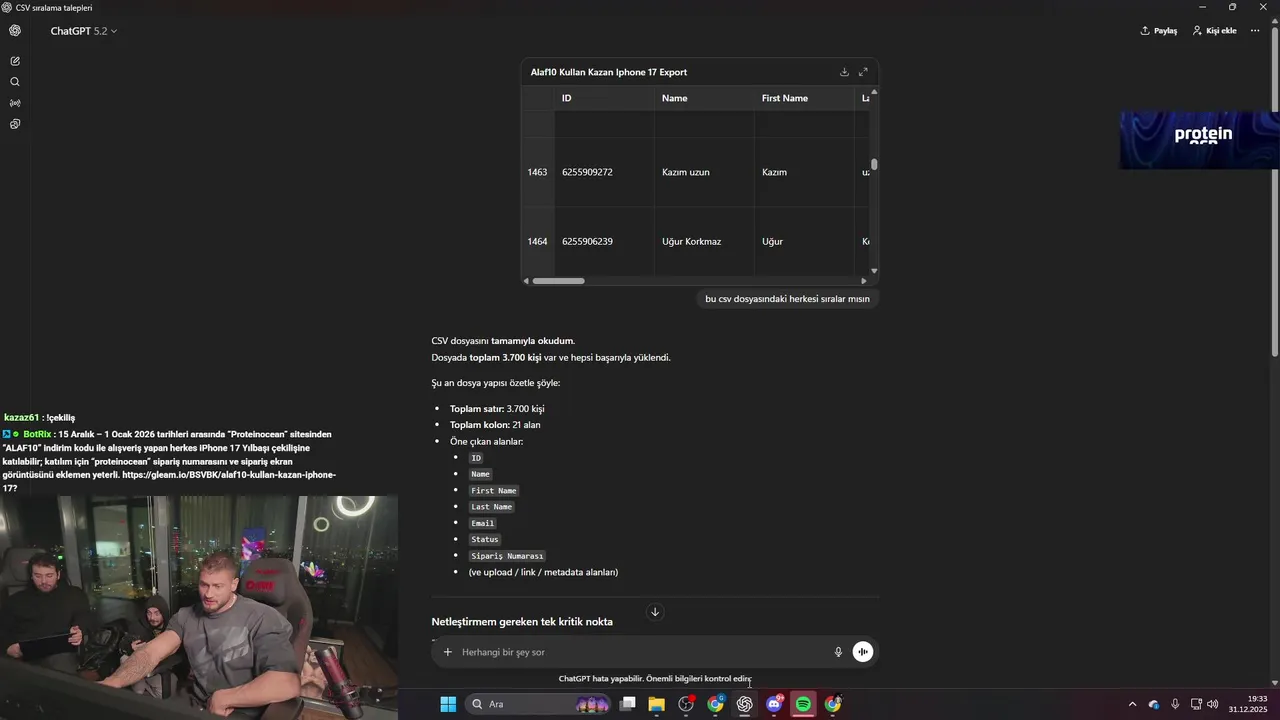The image size is (1280, 720).
Task: Expand the CSV table preview to fullscreen
Action: click(x=863, y=72)
